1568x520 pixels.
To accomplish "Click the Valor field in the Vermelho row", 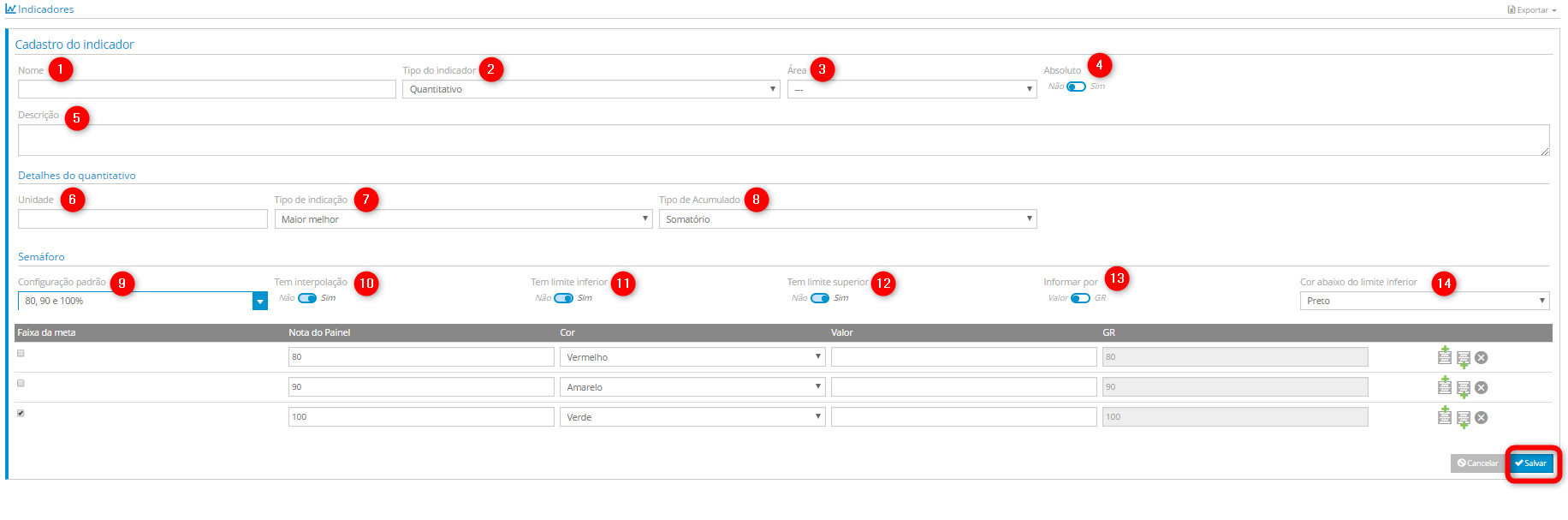I will point(964,357).
